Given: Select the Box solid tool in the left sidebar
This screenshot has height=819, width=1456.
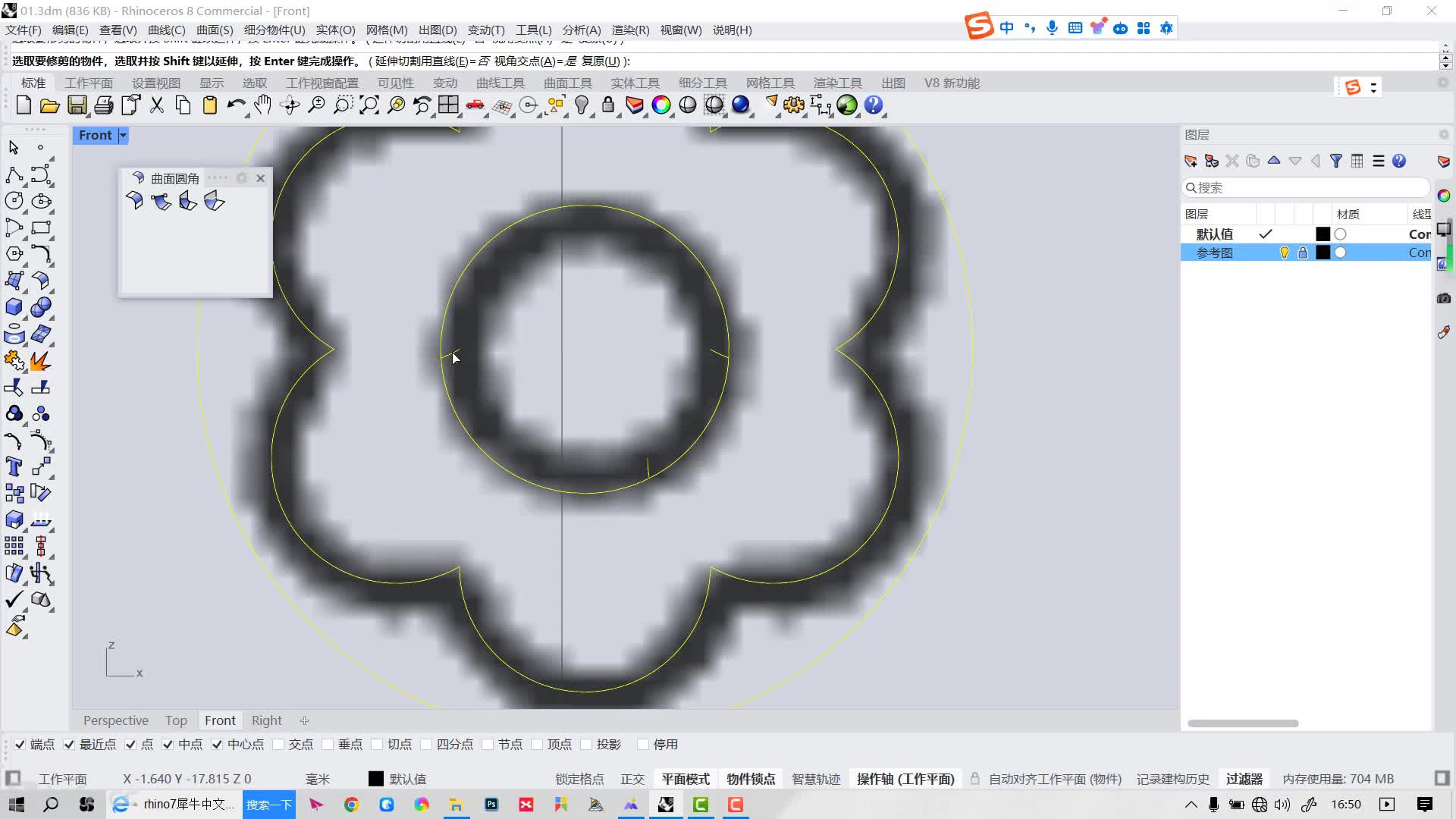Looking at the screenshot, I should [x=14, y=307].
